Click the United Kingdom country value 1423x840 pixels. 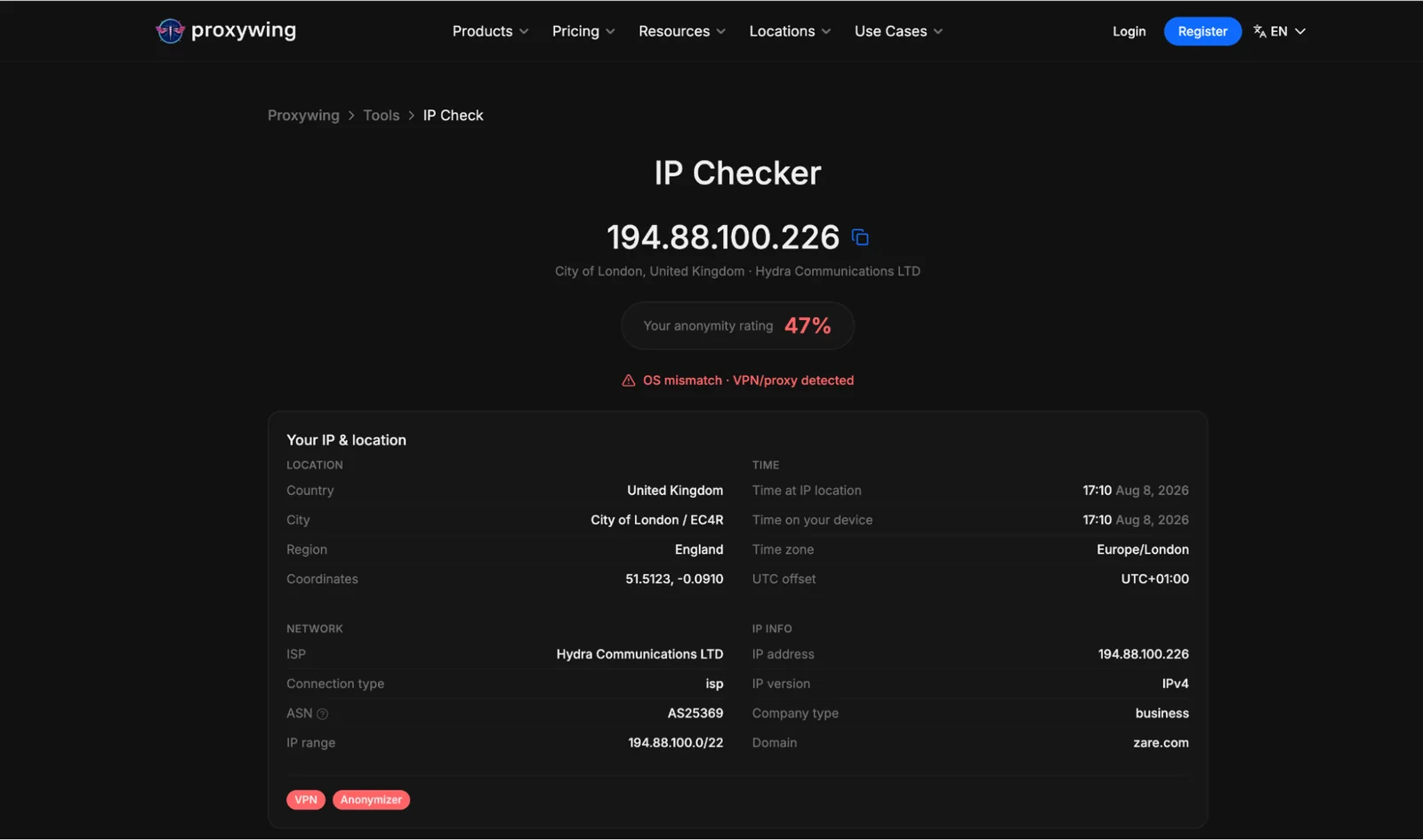pos(675,491)
